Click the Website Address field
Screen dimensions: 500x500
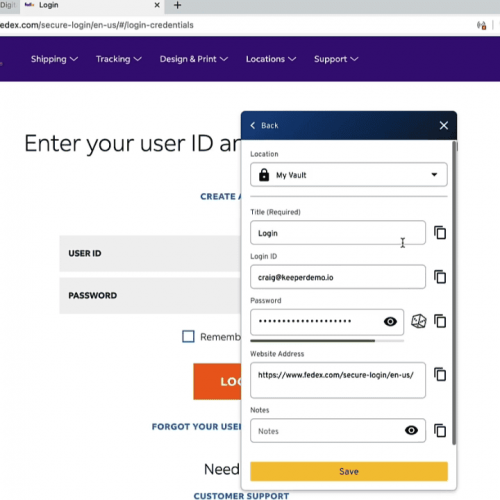(338, 380)
